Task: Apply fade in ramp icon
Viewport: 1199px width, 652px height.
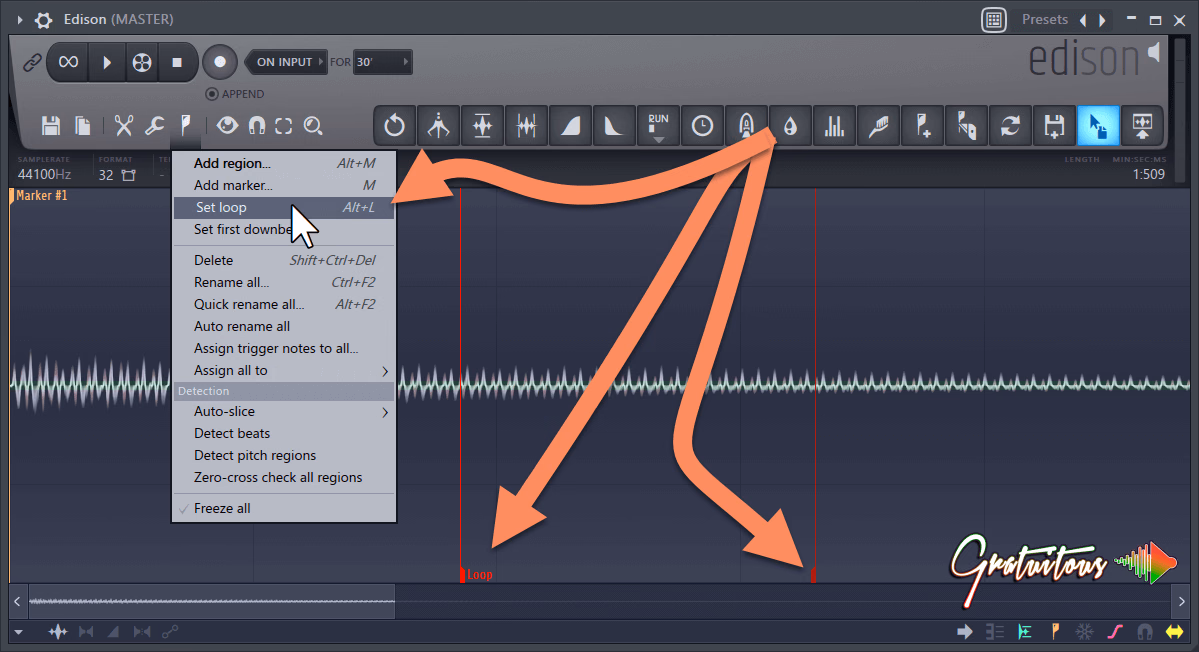Action: [570, 125]
